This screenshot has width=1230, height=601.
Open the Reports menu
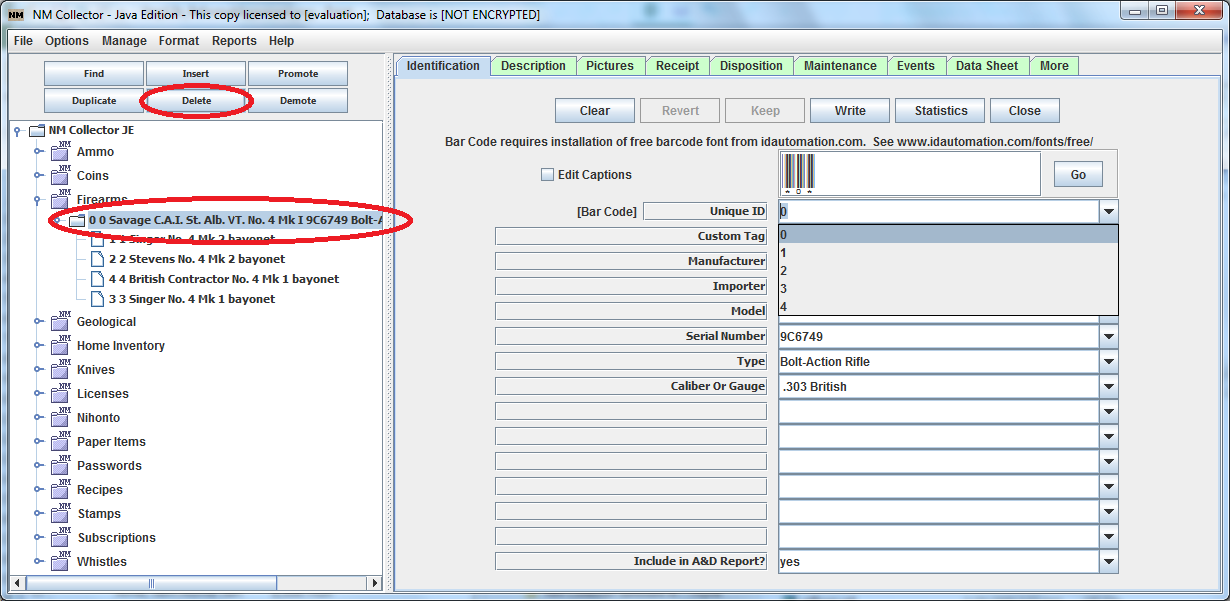pos(234,41)
